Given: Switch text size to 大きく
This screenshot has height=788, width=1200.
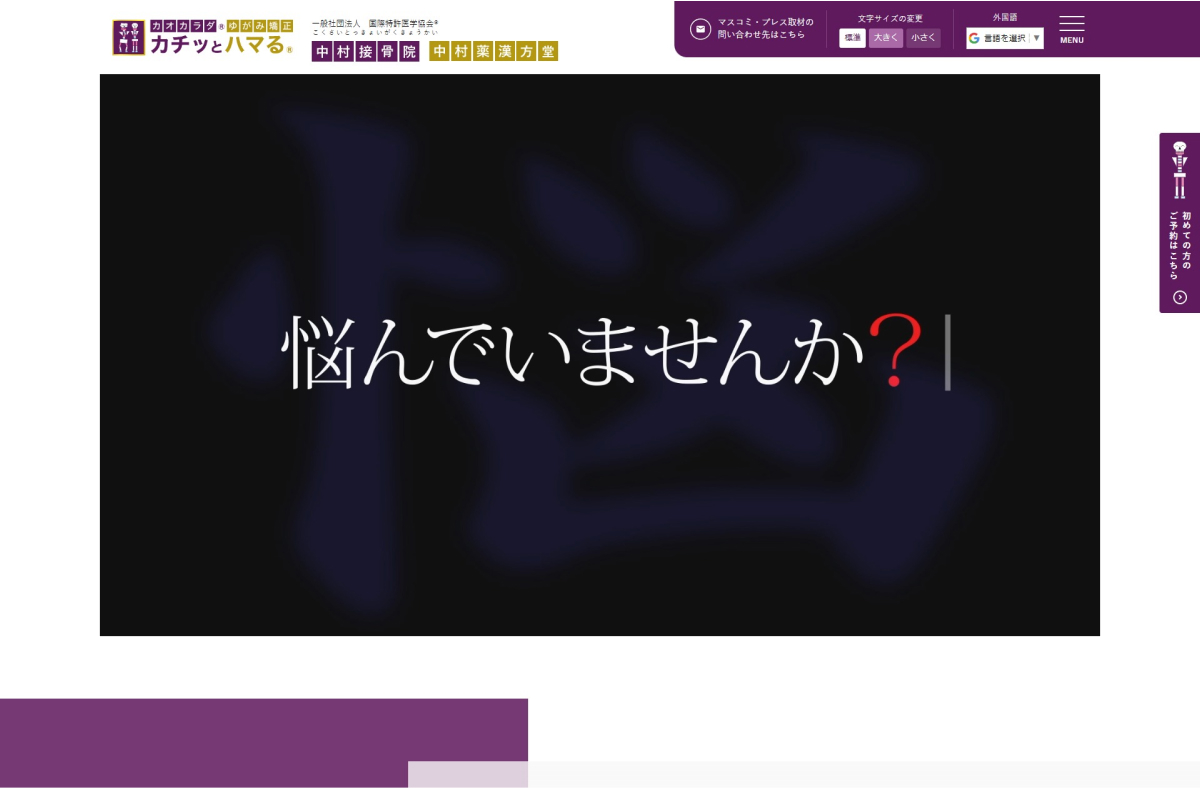Looking at the screenshot, I should [885, 38].
